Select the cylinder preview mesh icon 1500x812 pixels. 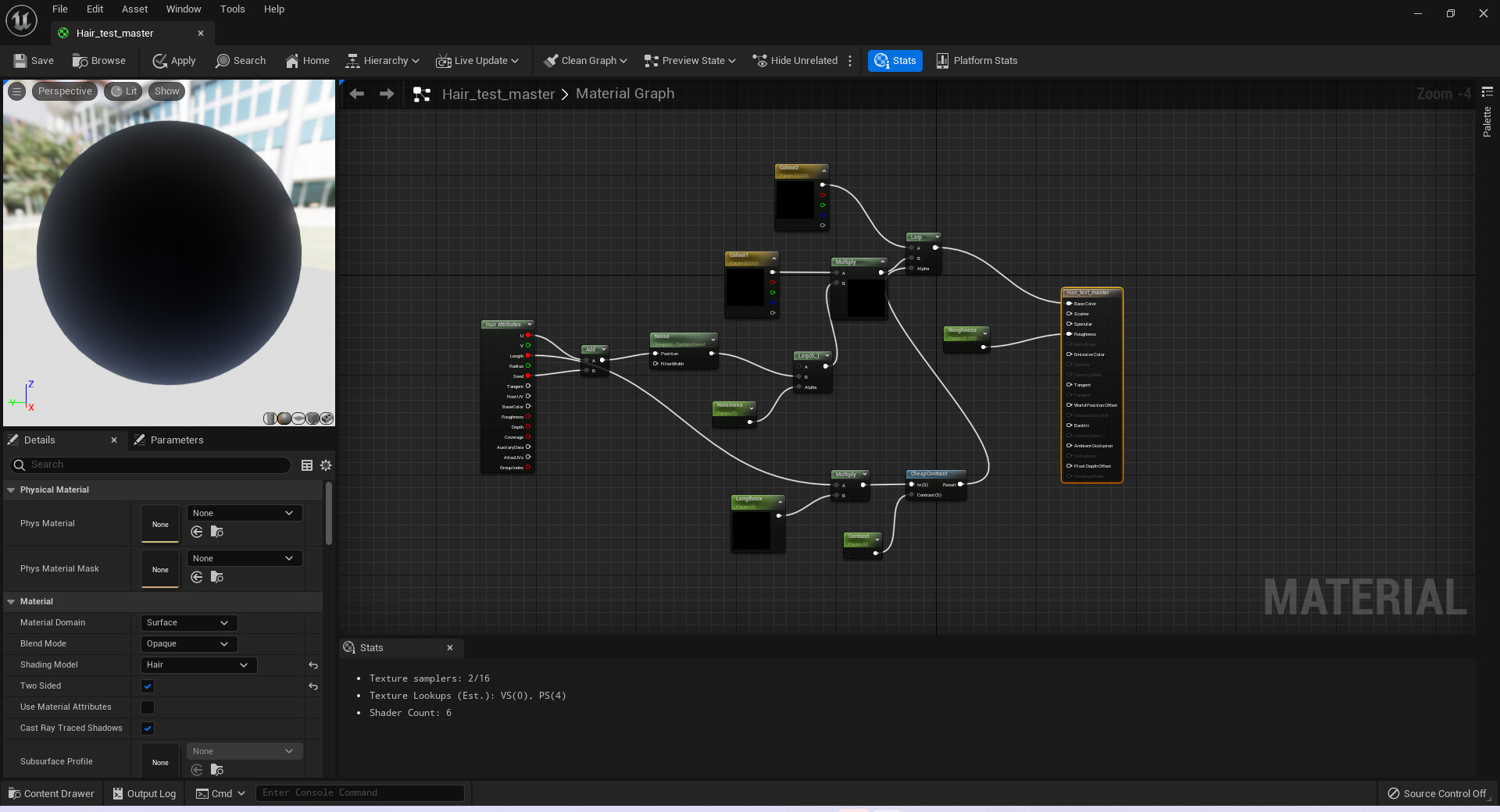click(270, 418)
